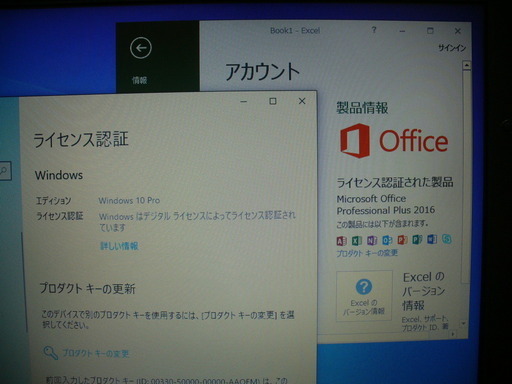Click the Publisher app icon under Office products
Viewport: 512px width, 384px height.
tap(417, 239)
